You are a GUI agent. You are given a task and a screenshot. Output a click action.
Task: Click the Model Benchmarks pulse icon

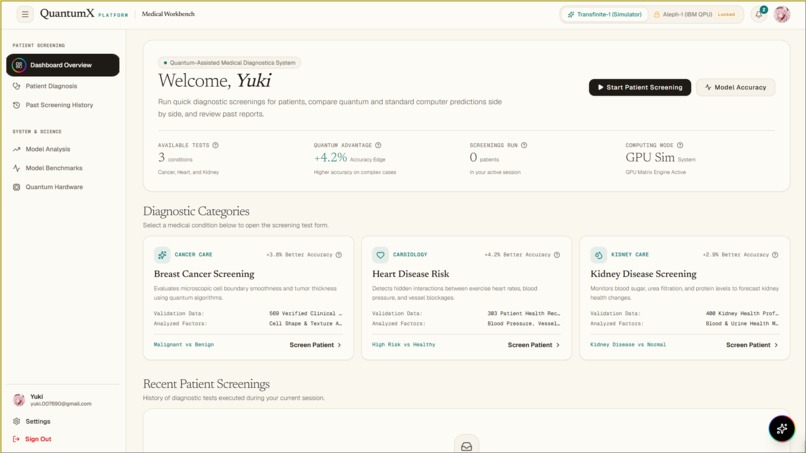click(x=16, y=168)
